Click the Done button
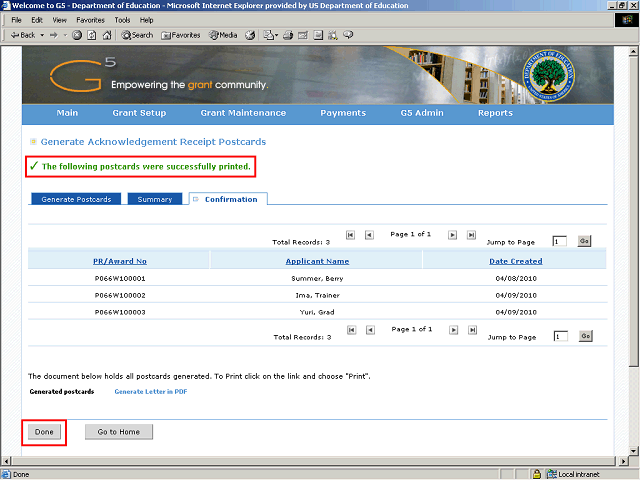The height and width of the screenshot is (480, 640). tap(44, 432)
